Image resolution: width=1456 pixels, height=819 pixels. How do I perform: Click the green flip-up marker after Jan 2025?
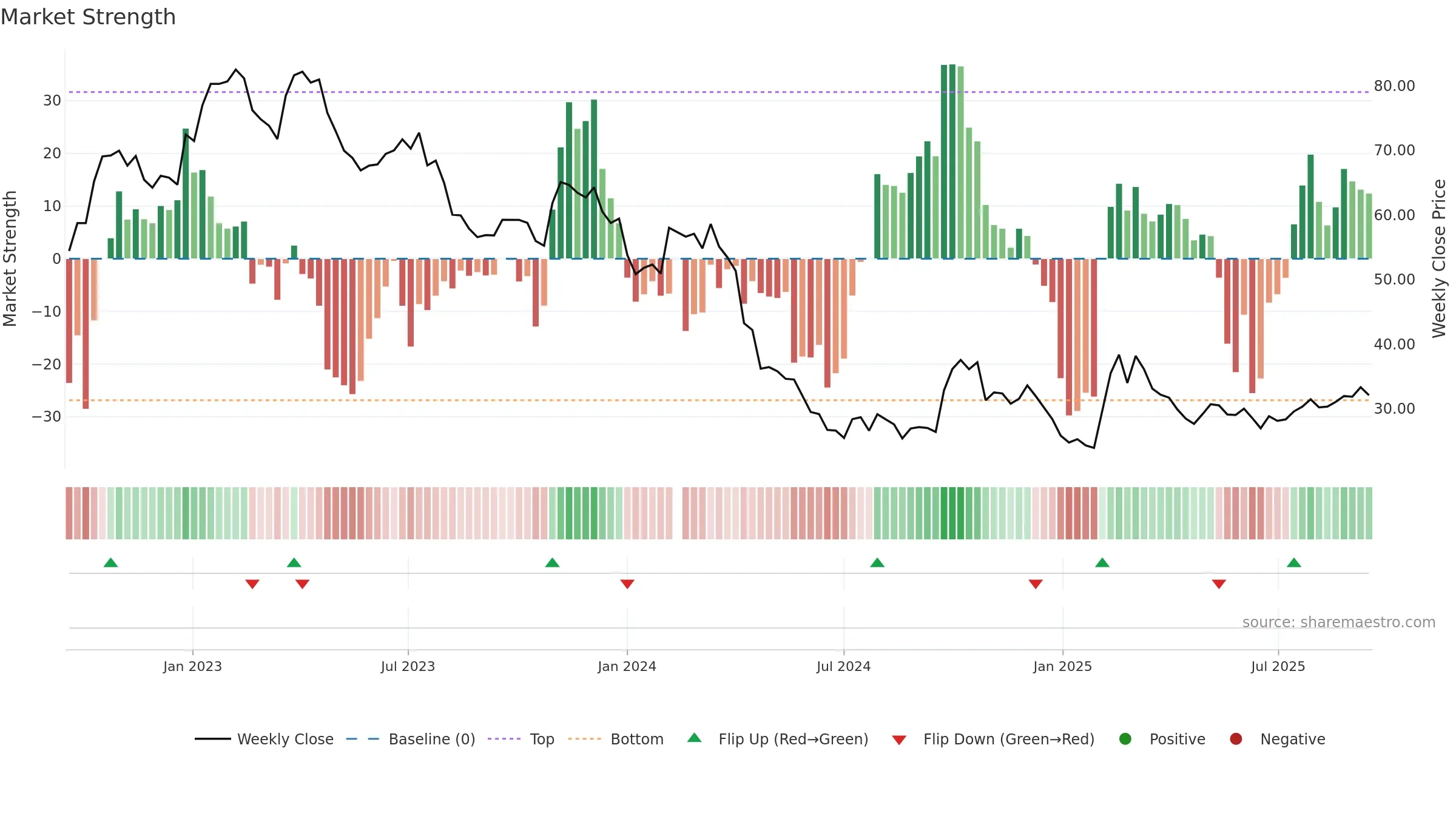pos(1102,562)
